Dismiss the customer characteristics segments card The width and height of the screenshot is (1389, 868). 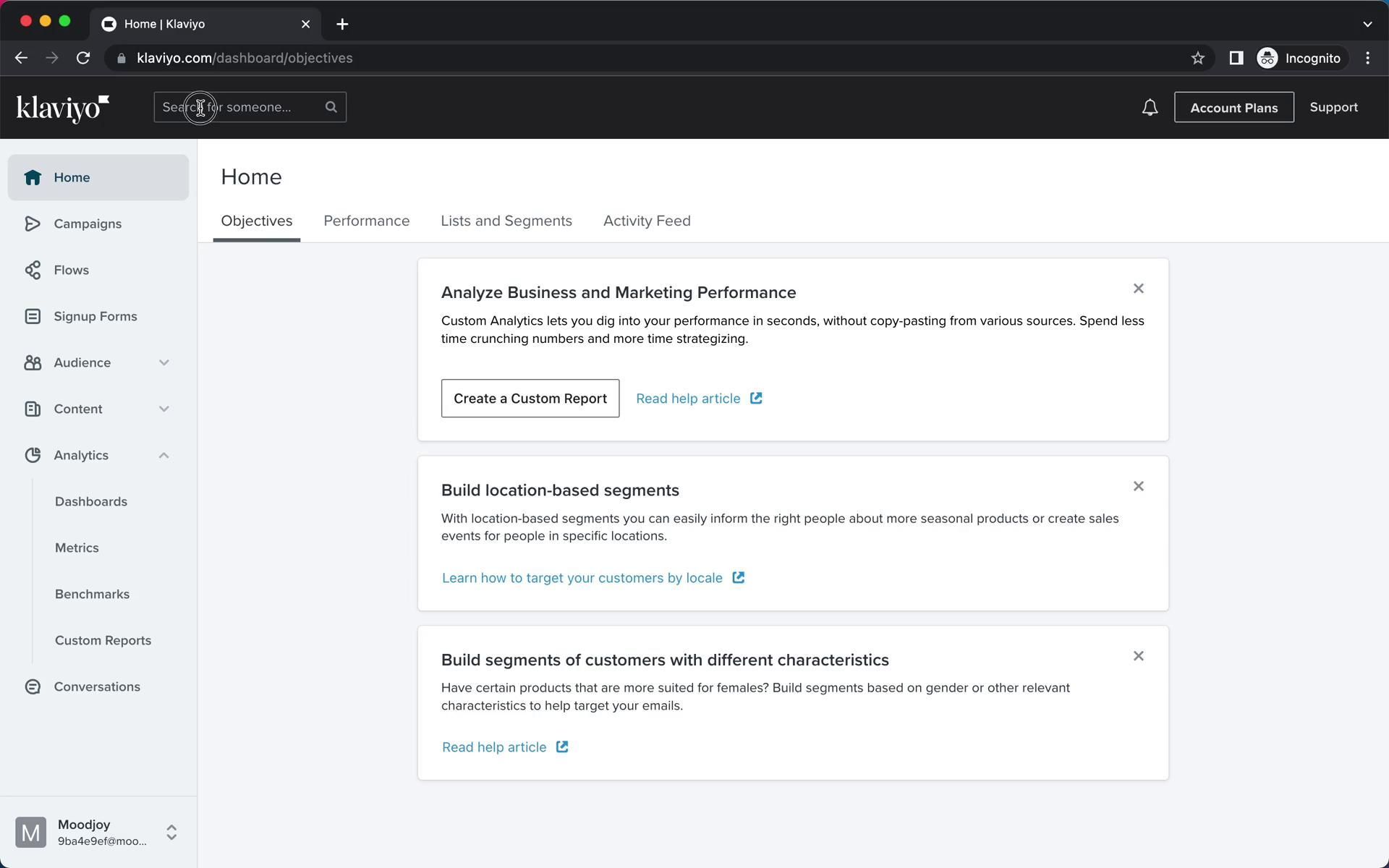tap(1138, 656)
